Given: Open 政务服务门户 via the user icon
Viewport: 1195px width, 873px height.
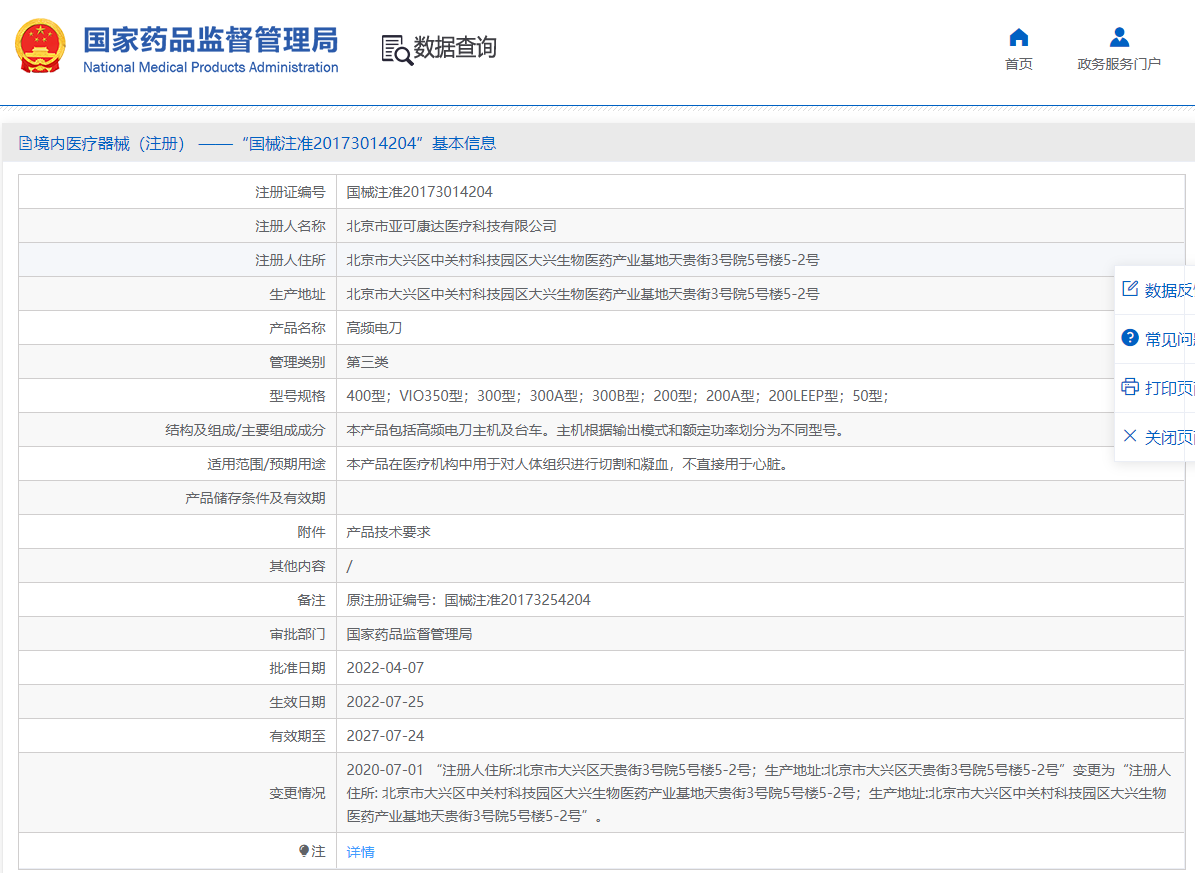Looking at the screenshot, I should pos(1119,37).
